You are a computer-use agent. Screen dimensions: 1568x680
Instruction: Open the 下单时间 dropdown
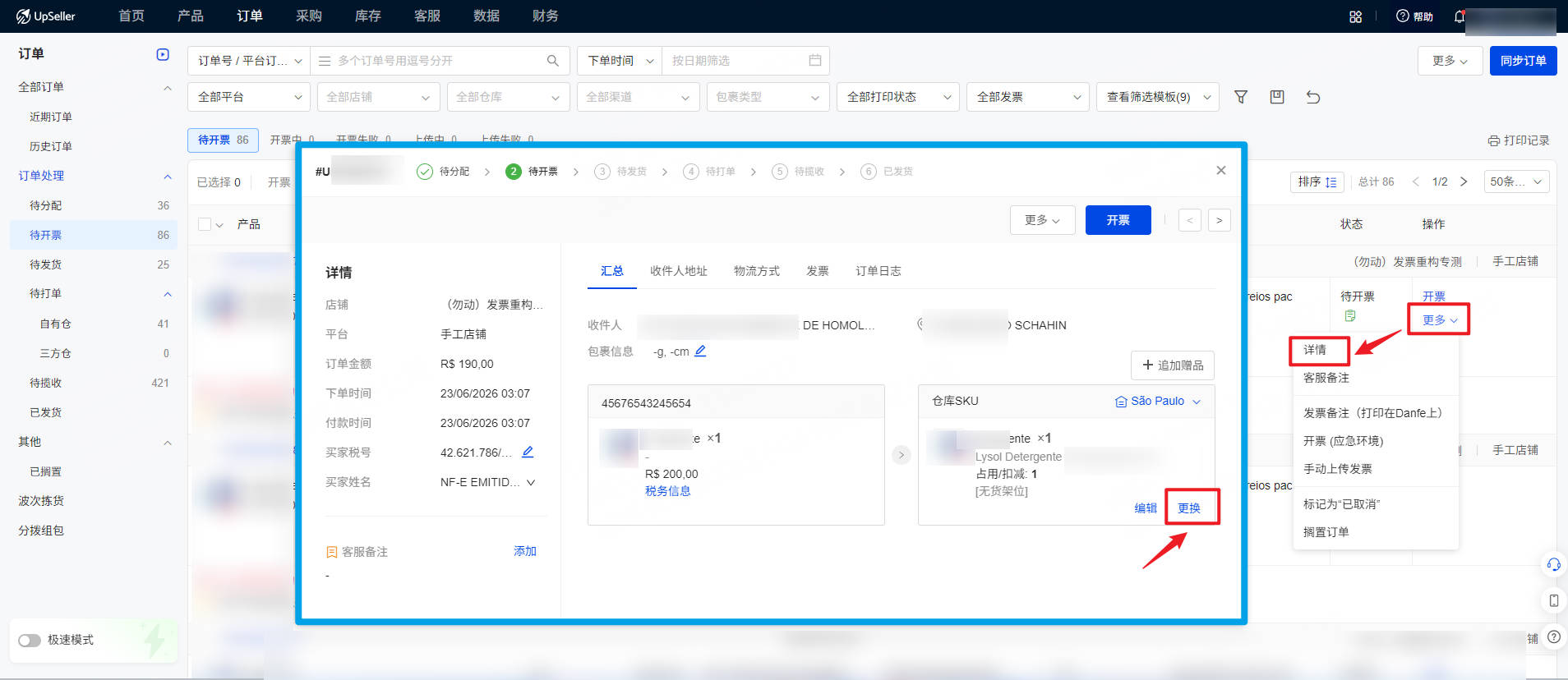(x=620, y=61)
